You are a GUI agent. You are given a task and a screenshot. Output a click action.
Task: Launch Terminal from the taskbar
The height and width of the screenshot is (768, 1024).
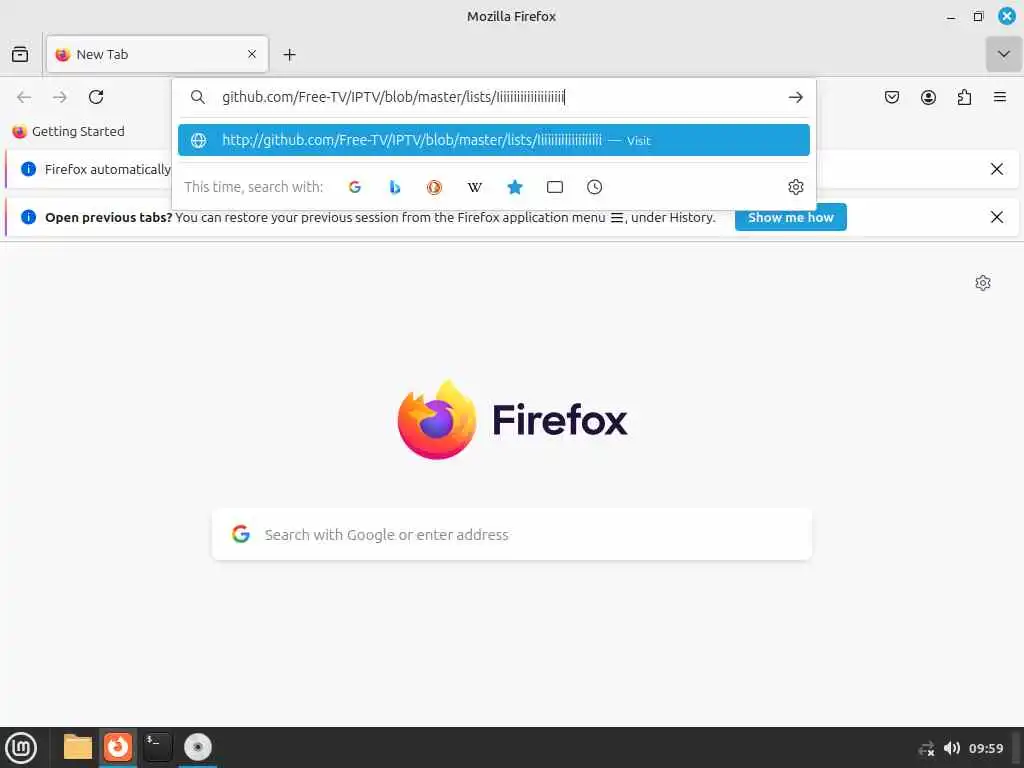157,747
